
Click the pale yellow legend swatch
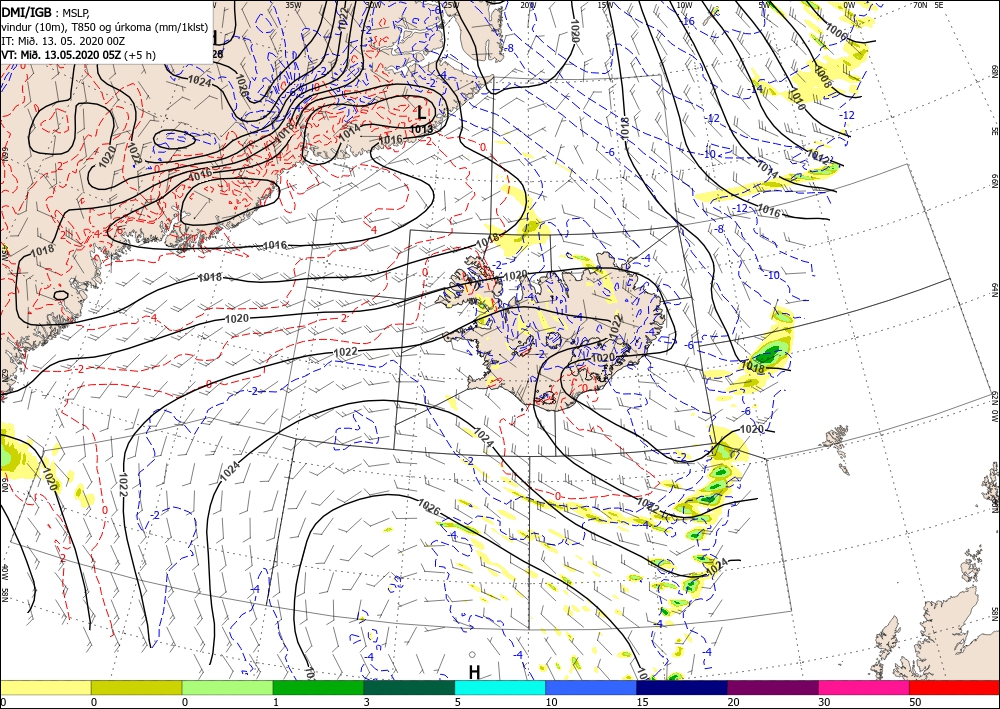click(x=45, y=687)
